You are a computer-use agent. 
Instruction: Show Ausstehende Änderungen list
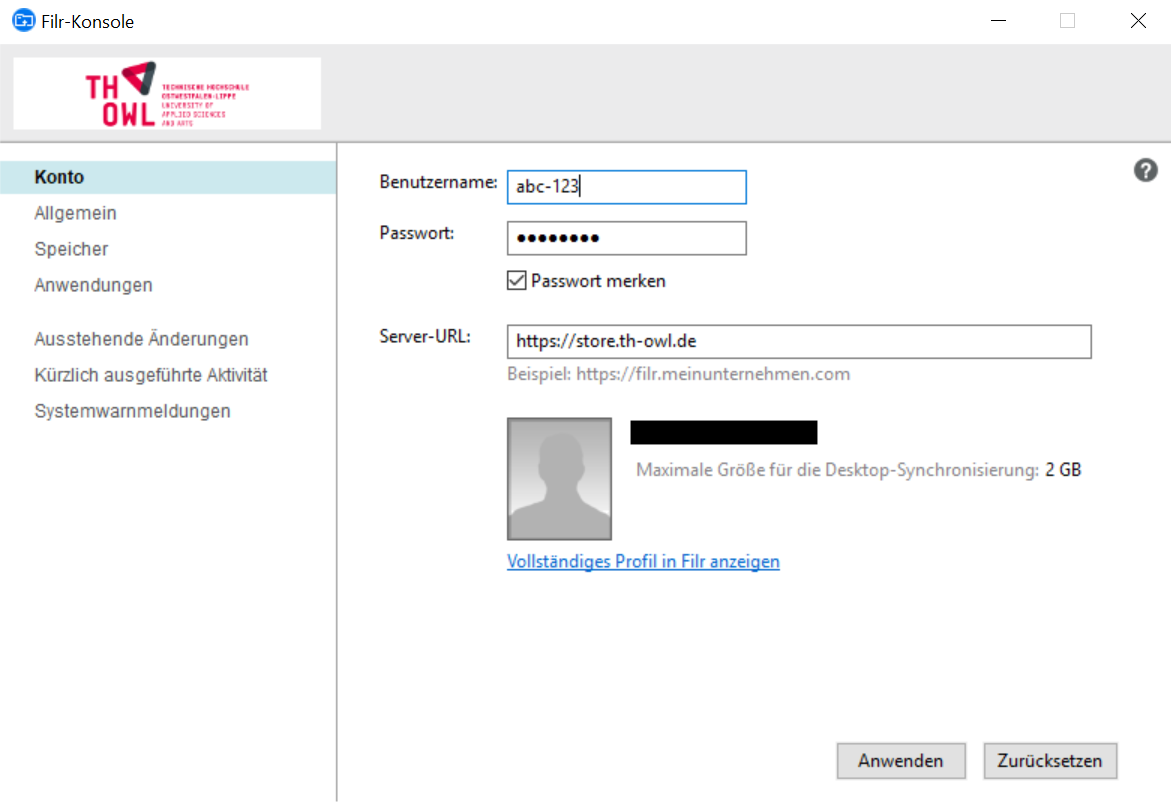pos(141,339)
